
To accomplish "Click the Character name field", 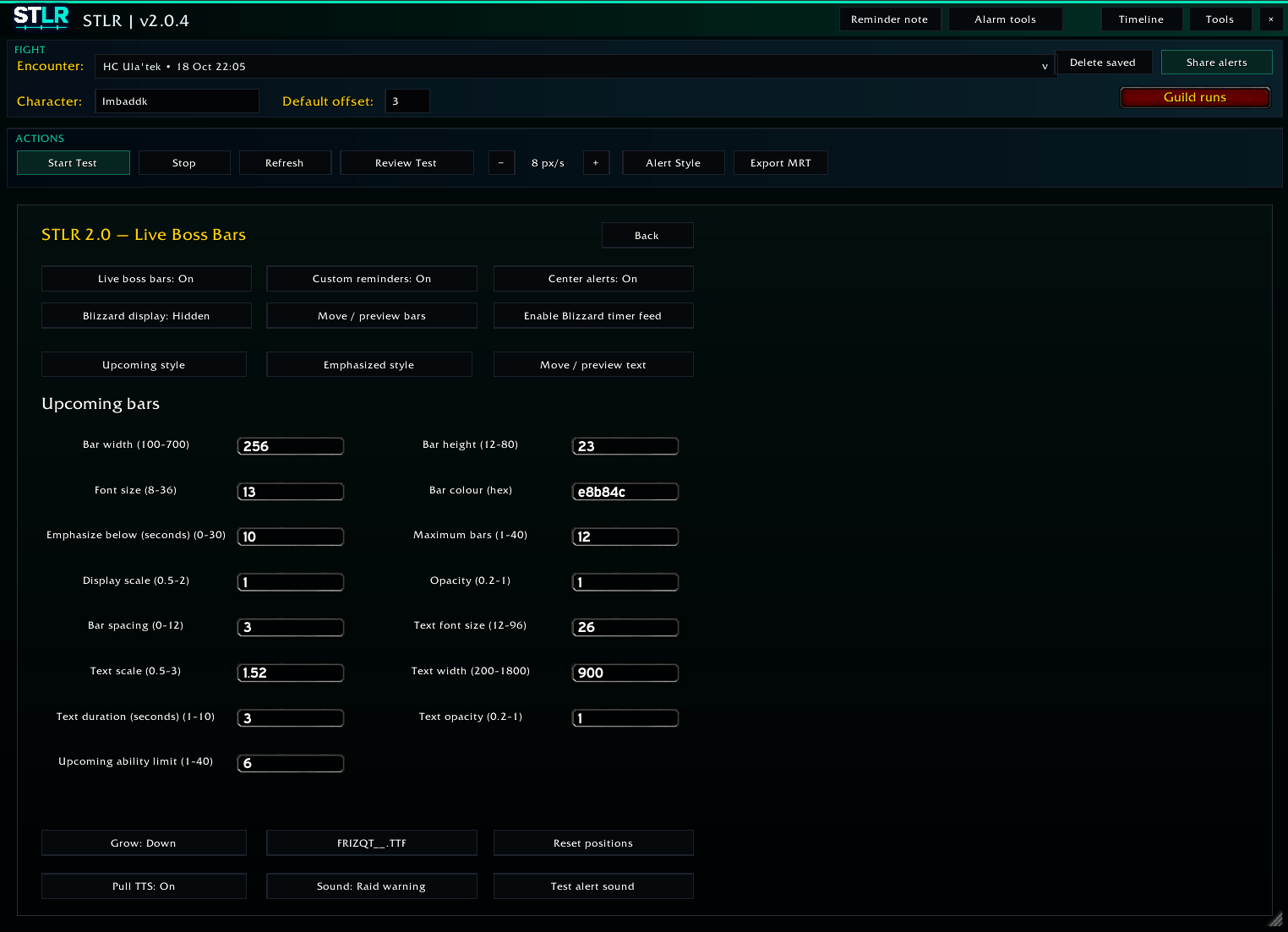I will pos(177,101).
